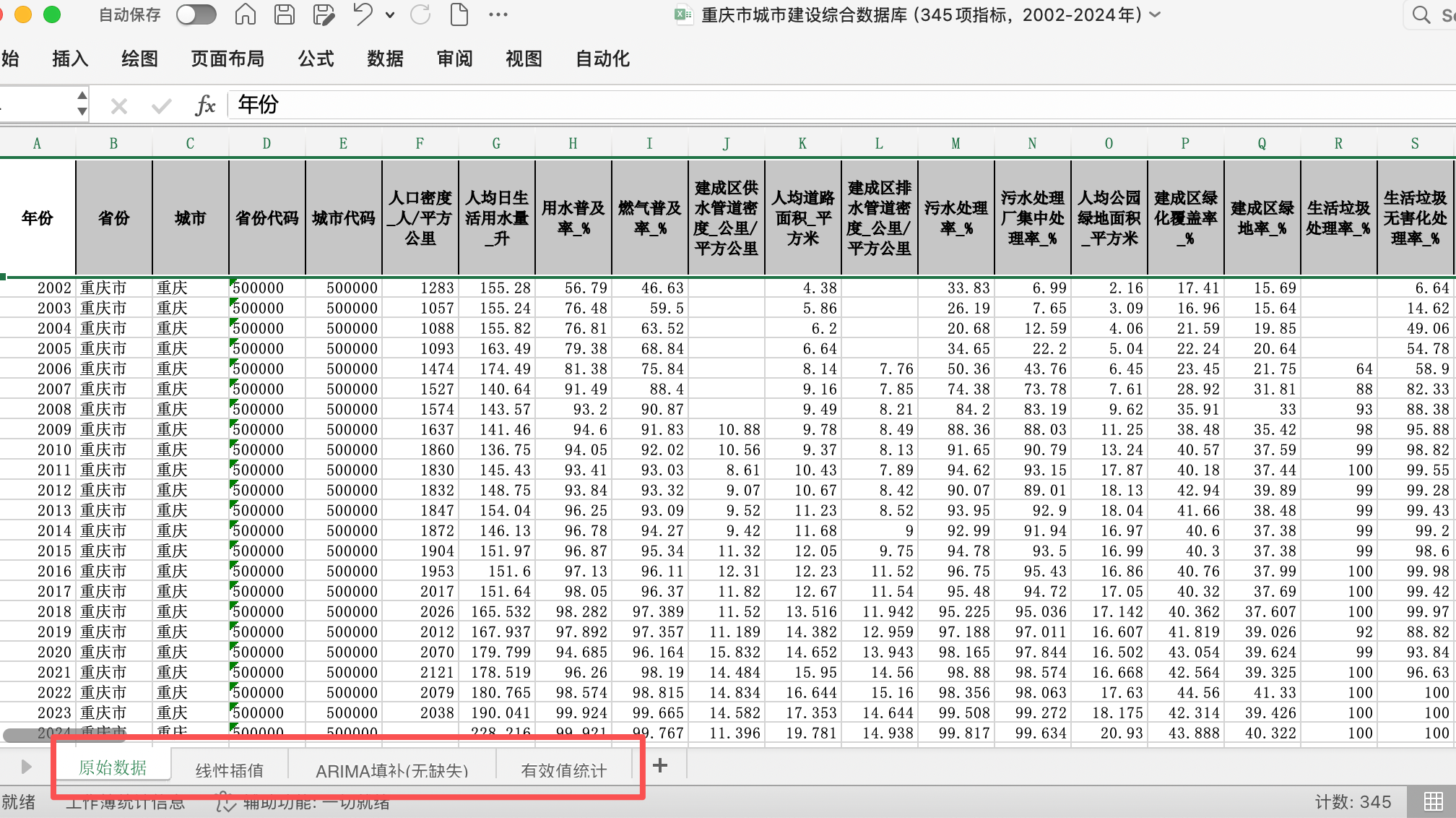Click the sheet tab scroll arrow
Image resolution: width=1456 pixels, height=818 pixels.
[26, 766]
